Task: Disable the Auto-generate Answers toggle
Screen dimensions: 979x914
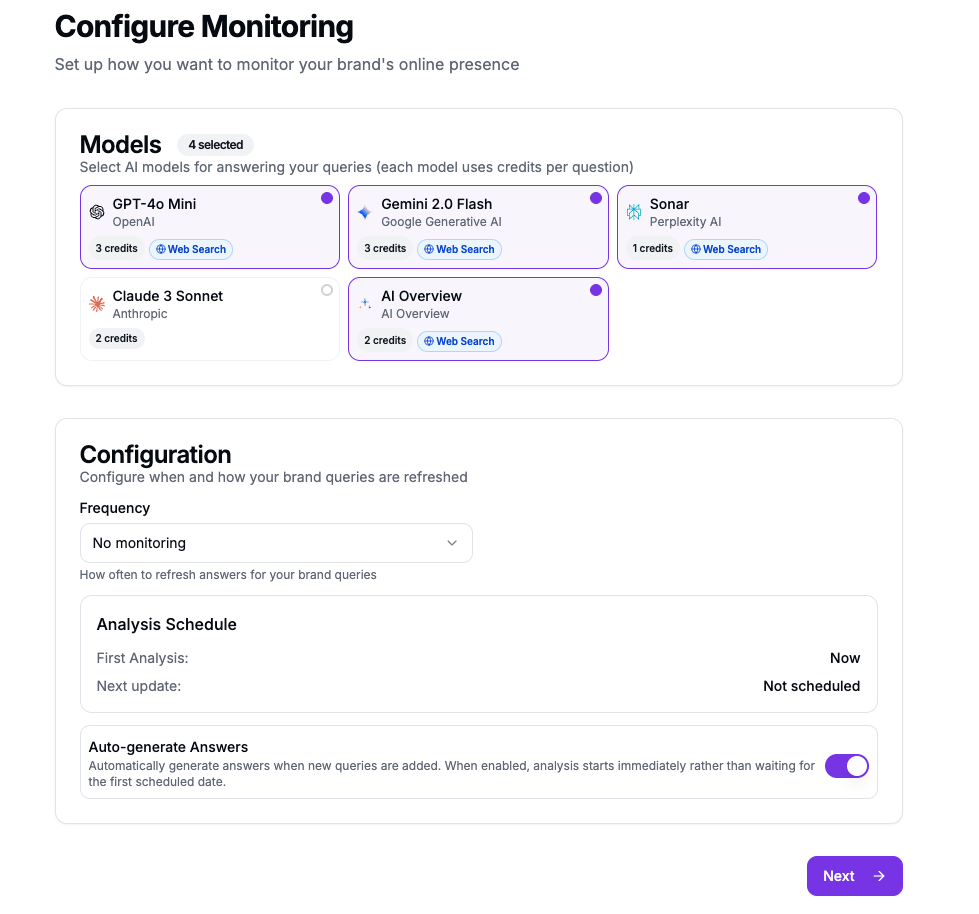Action: (847, 766)
